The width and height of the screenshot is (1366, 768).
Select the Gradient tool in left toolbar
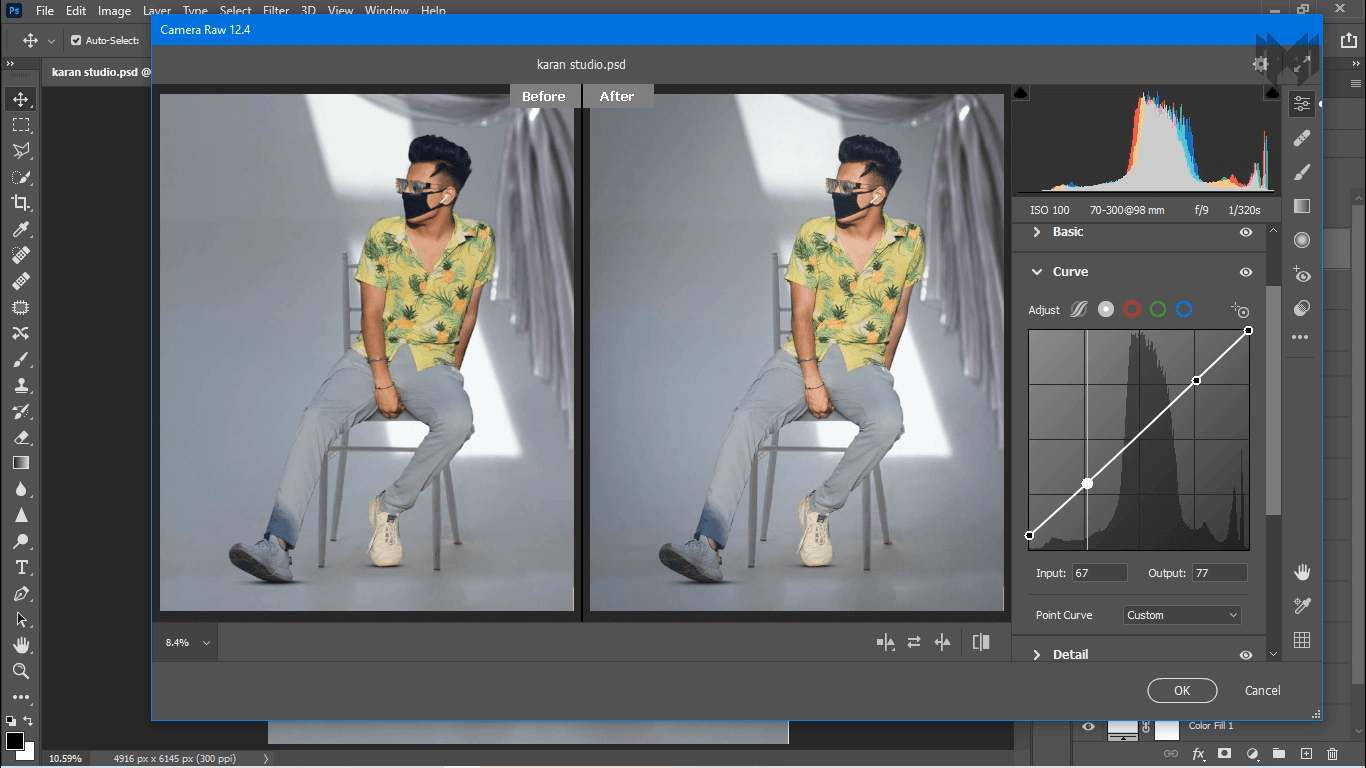20,463
